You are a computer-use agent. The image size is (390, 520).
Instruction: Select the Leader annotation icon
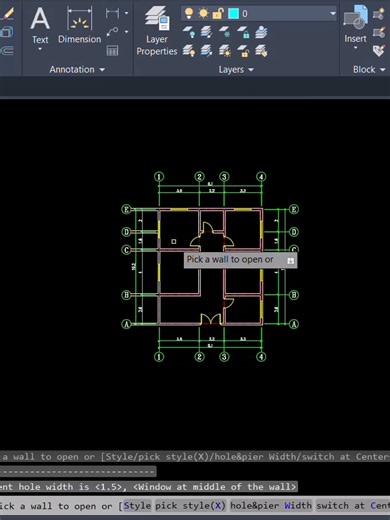coord(112,32)
